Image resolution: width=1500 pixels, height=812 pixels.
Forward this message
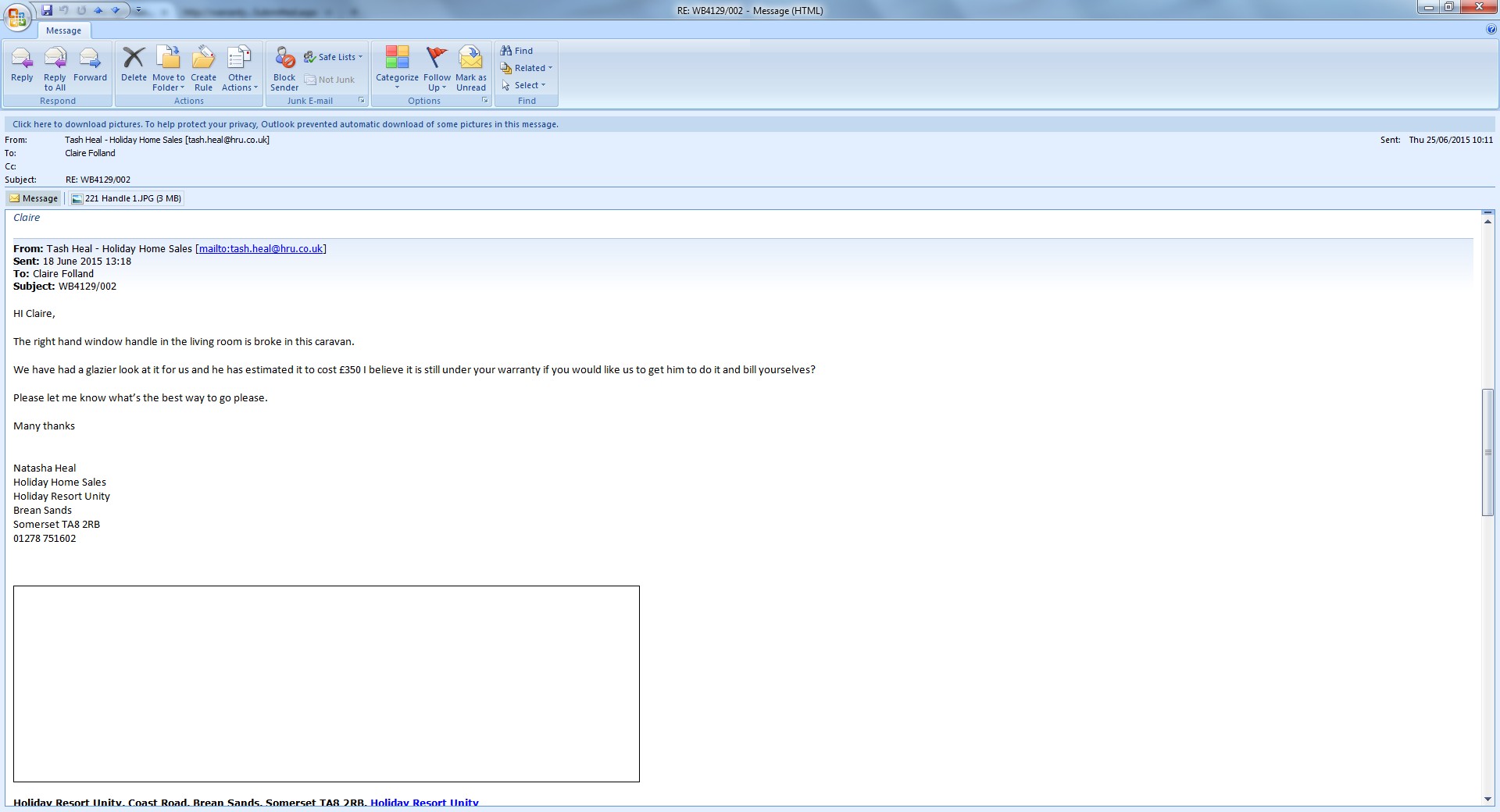point(90,65)
